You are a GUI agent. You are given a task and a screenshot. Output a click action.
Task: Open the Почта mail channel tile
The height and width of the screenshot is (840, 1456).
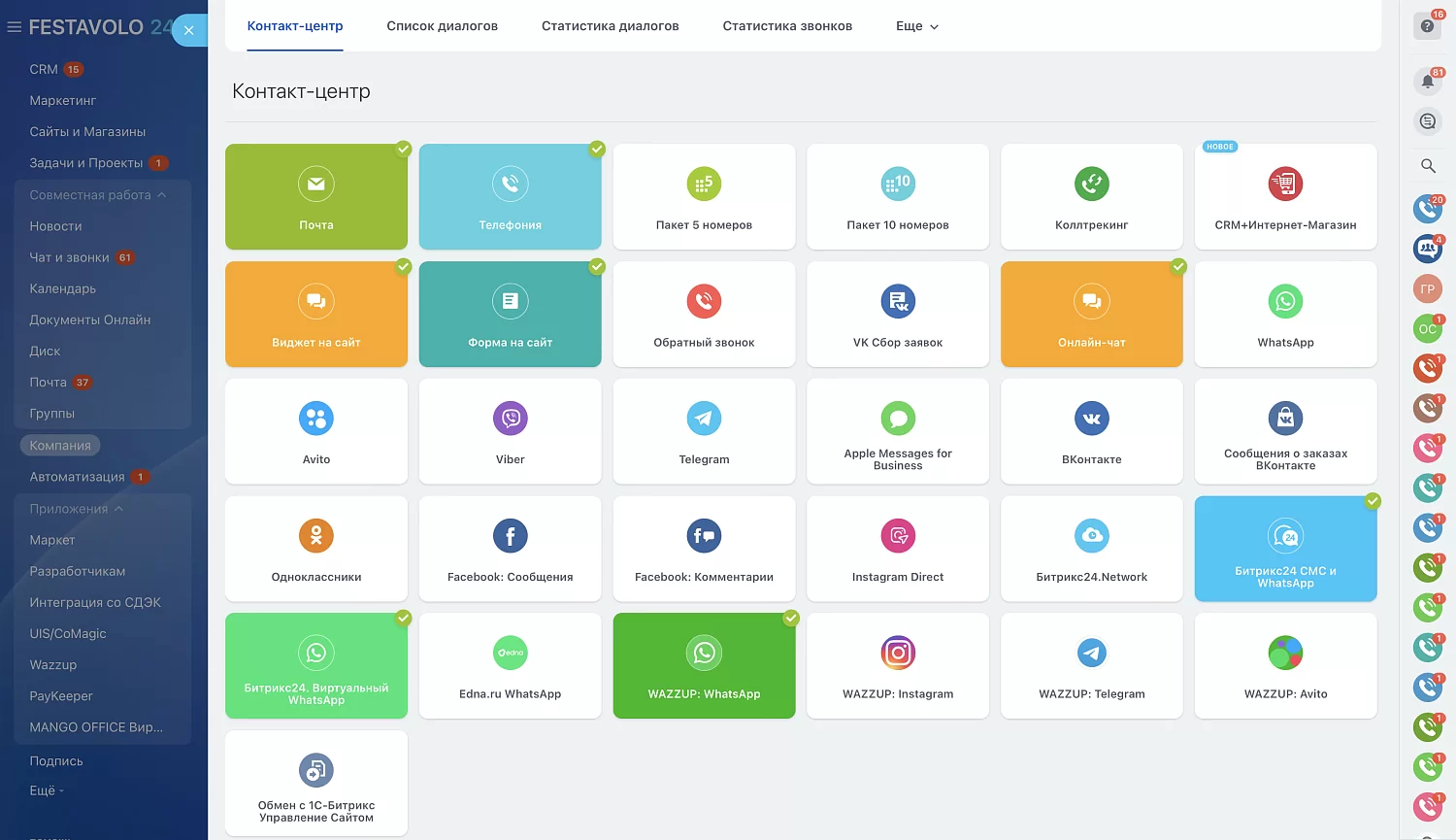316,197
